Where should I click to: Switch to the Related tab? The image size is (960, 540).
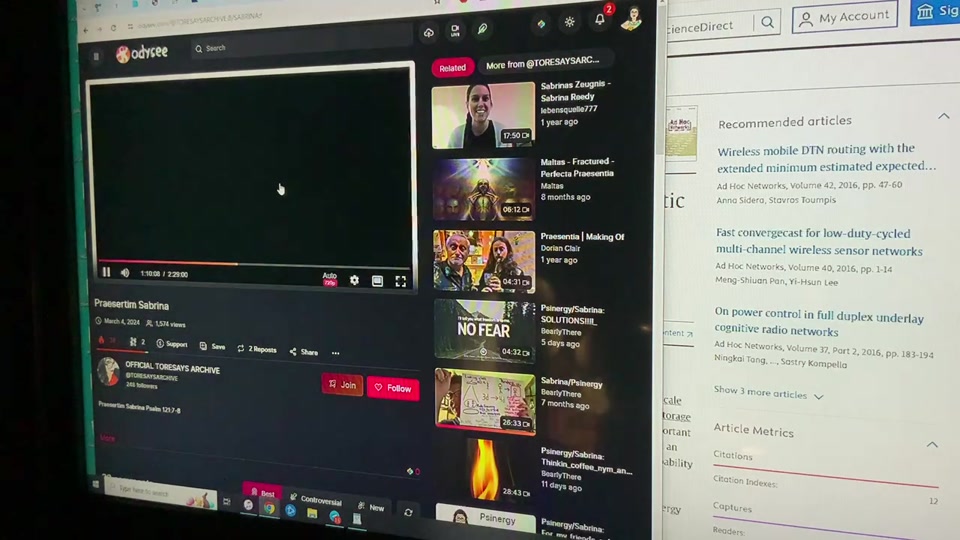(x=452, y=68)
